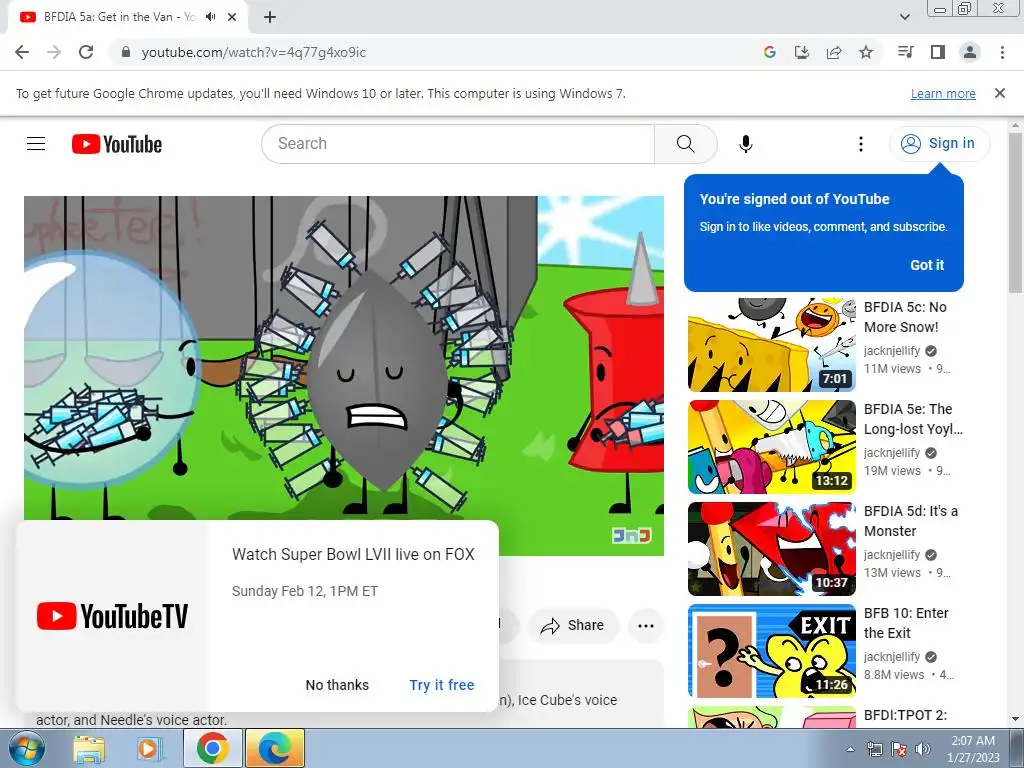Click Try it free for YouTube TV
1024x768 pixels.
441,685
